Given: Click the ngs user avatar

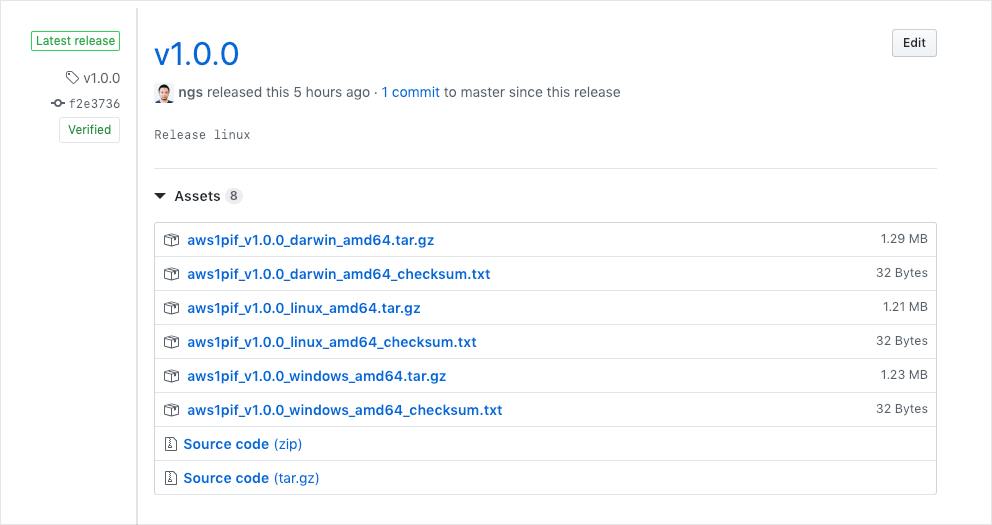Looking at the screenshot, I should (164, 93).
